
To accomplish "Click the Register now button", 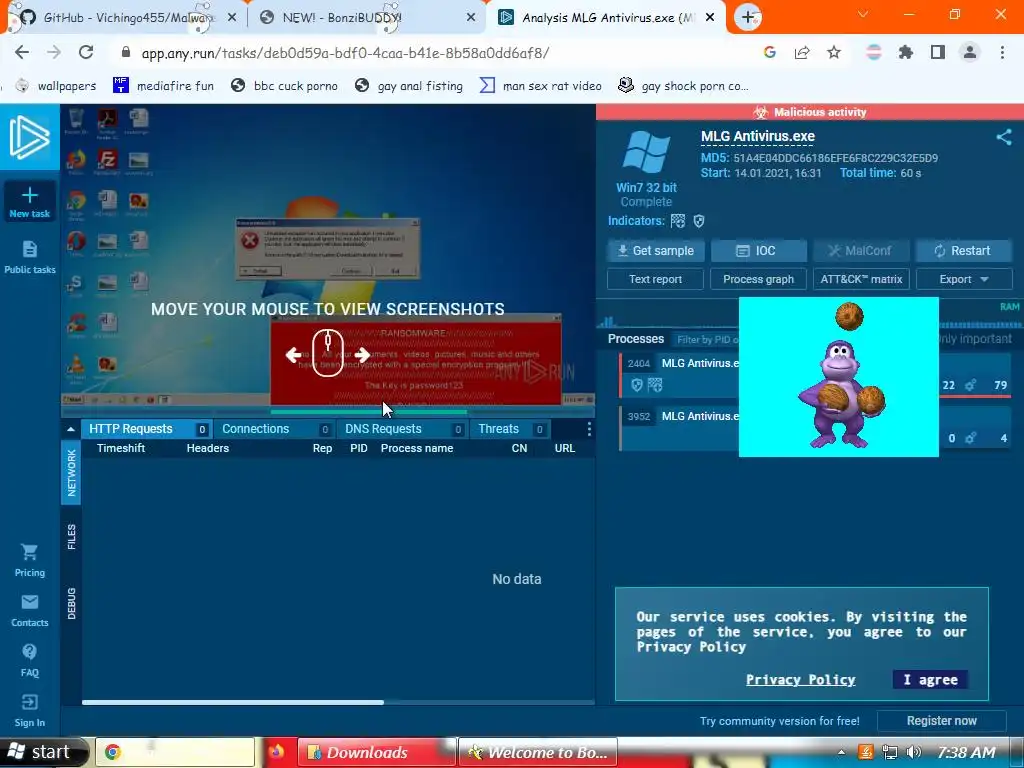I will click(x=942, y=721).
